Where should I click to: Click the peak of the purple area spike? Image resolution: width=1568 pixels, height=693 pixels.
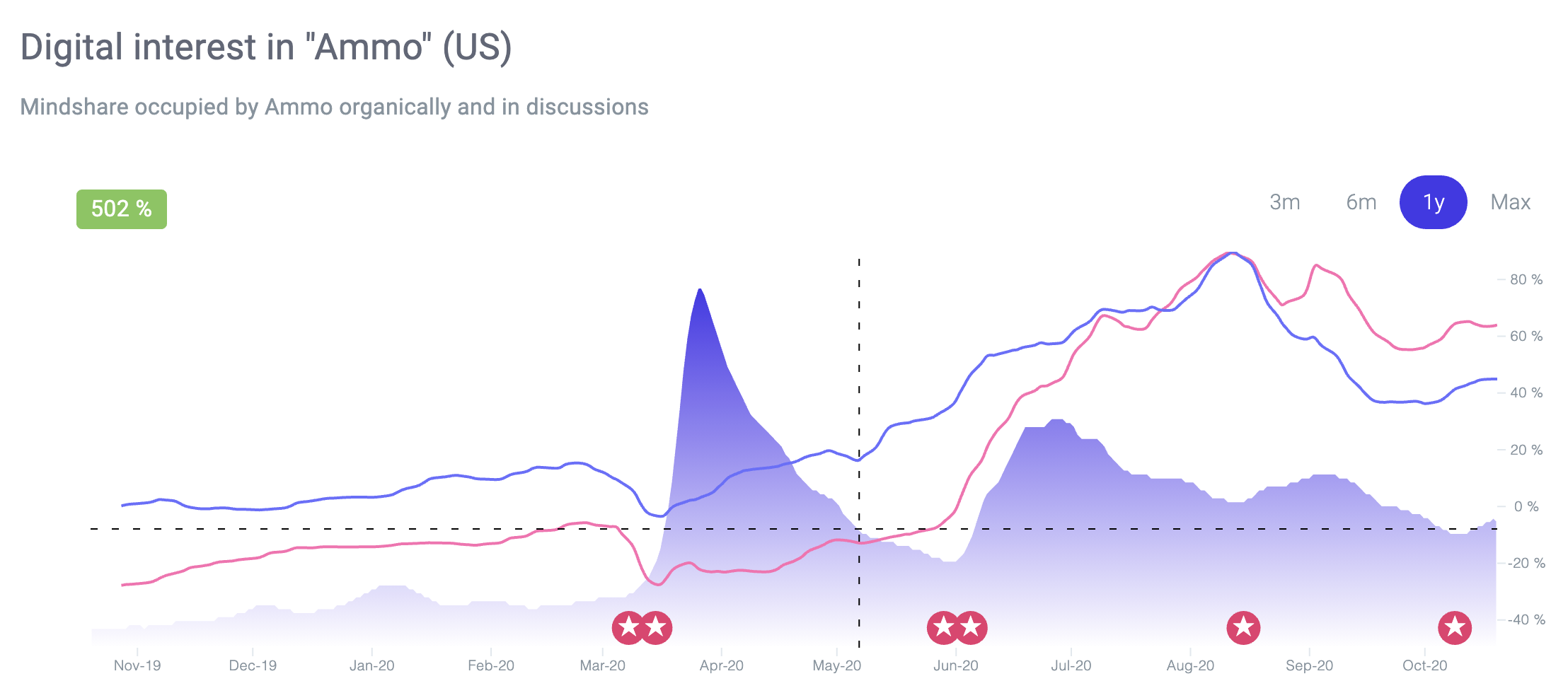tap(699, 290)
